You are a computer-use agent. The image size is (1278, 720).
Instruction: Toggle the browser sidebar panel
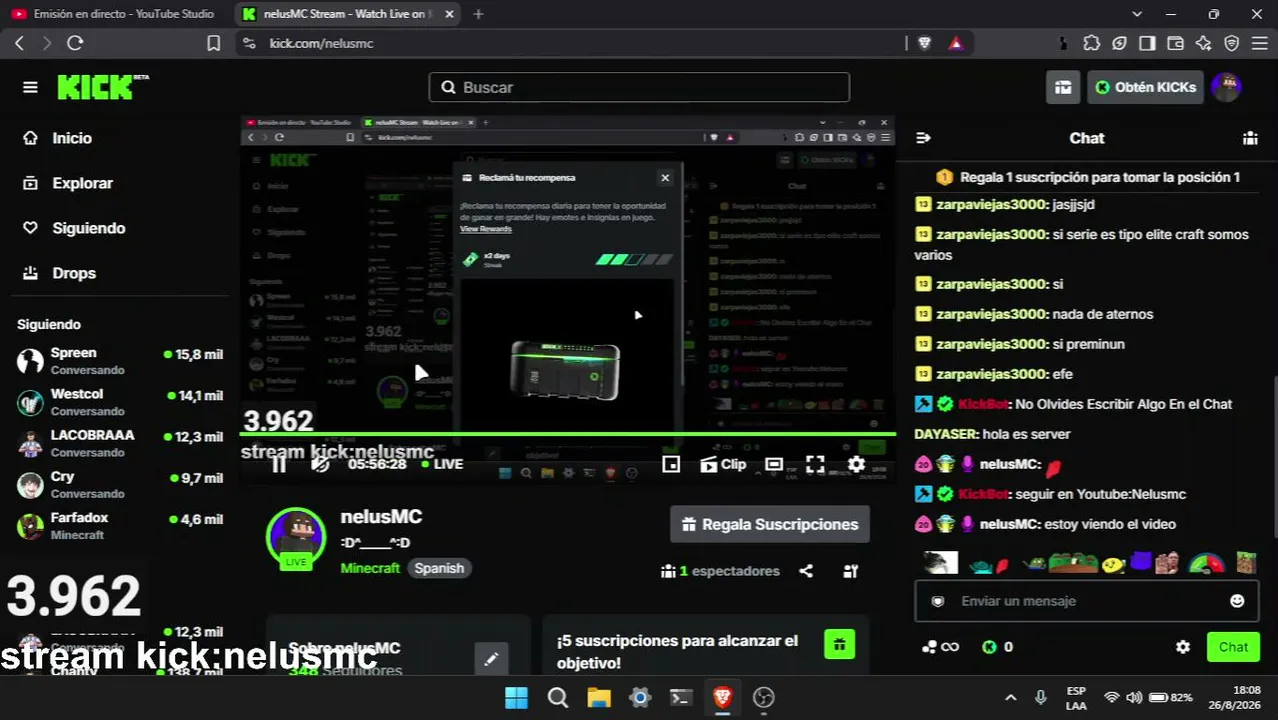(1147, 43)
